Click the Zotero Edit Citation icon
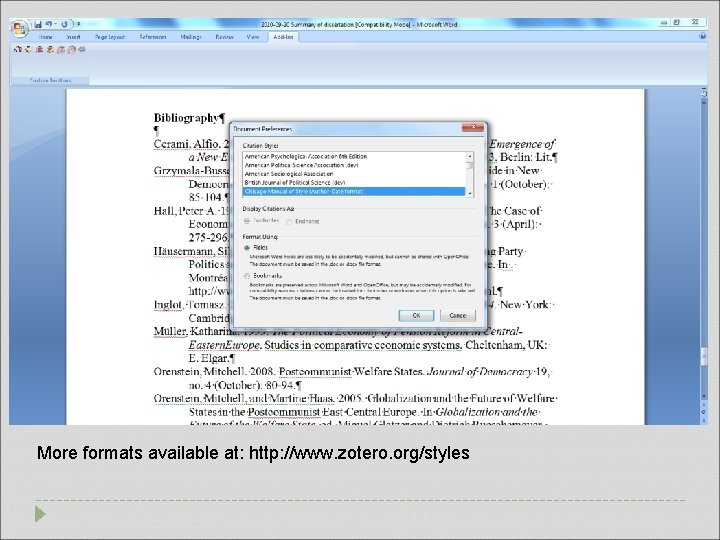The image size is (720, 540). click(28, 49)
